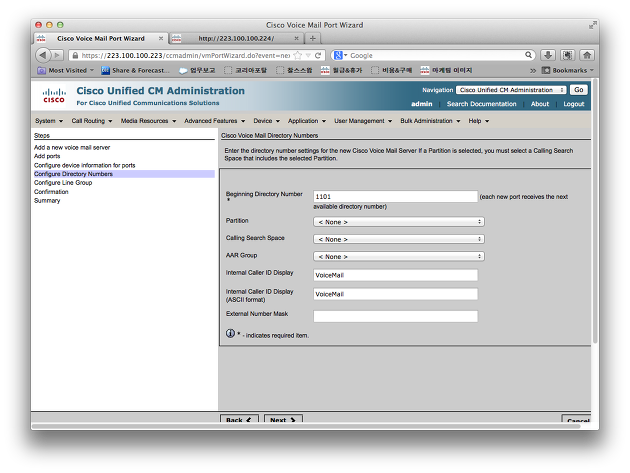The width and height of the screenshot is (630, 473).
Task: Click the Cancel button at bottom right
Action: coord(577,419)
